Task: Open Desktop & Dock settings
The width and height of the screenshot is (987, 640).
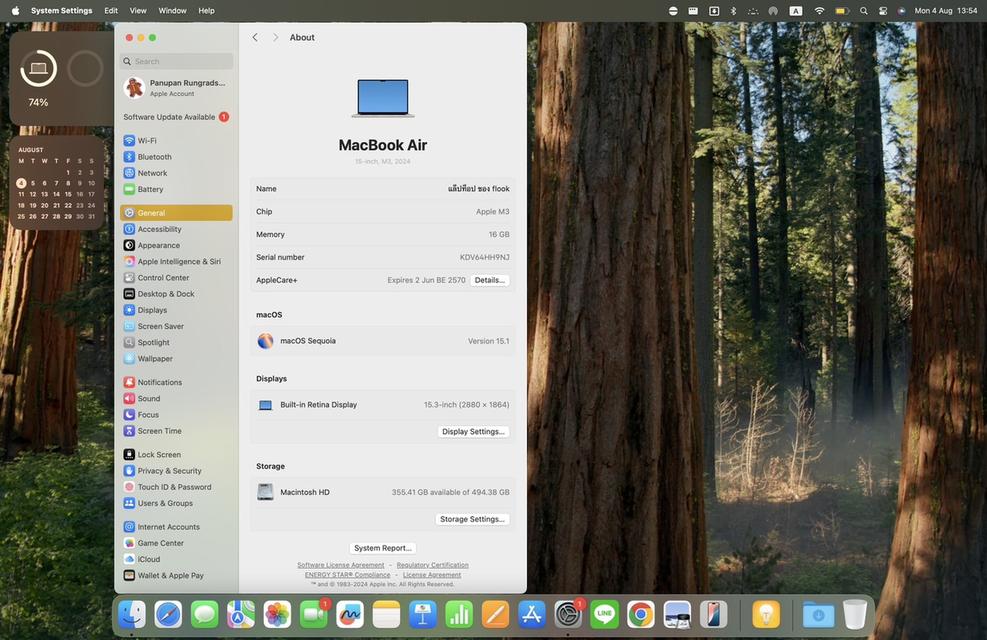Action: pyautogui.click(x=176, y=294)
